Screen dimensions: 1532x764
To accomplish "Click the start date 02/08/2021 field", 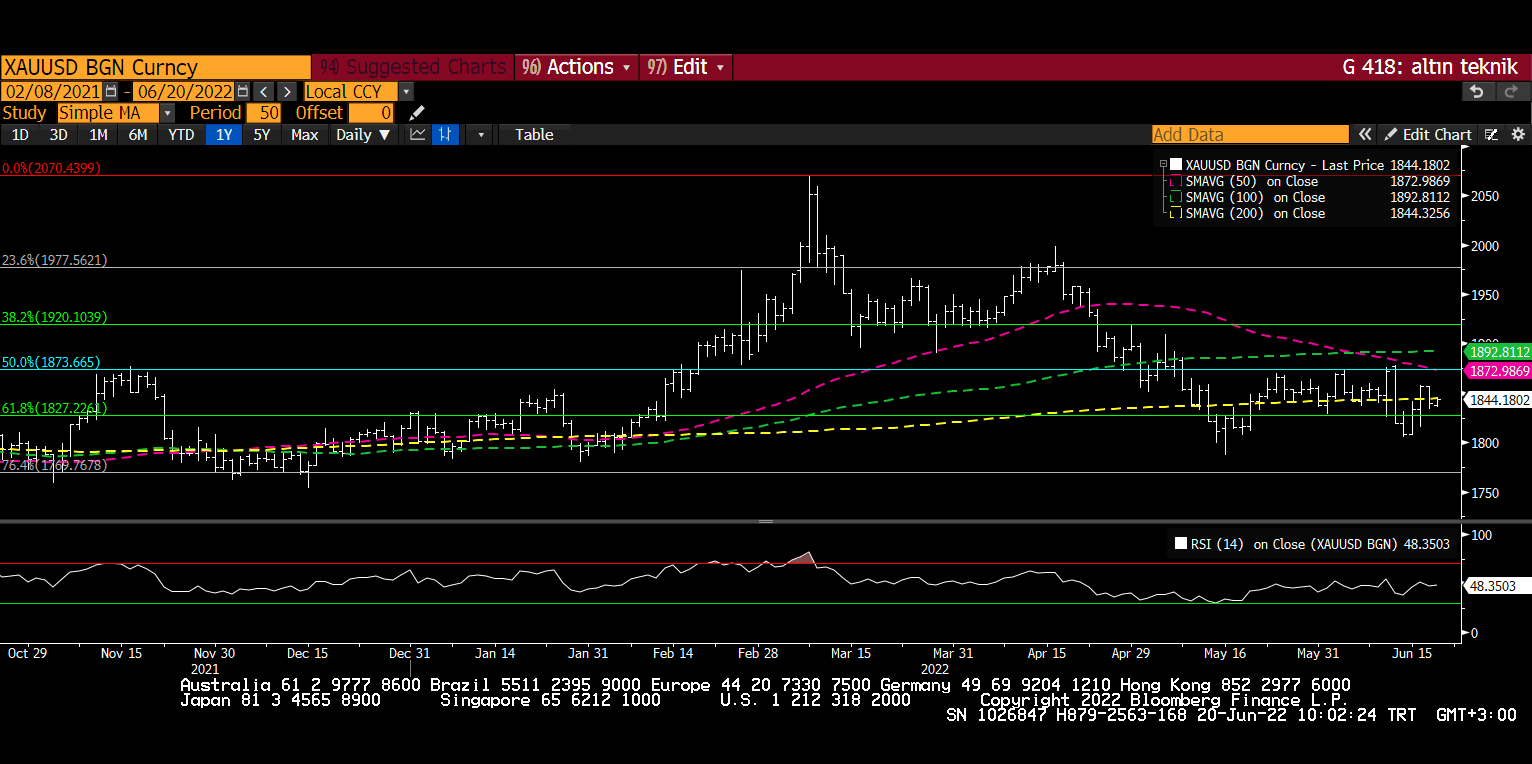I will pos(52,91).
